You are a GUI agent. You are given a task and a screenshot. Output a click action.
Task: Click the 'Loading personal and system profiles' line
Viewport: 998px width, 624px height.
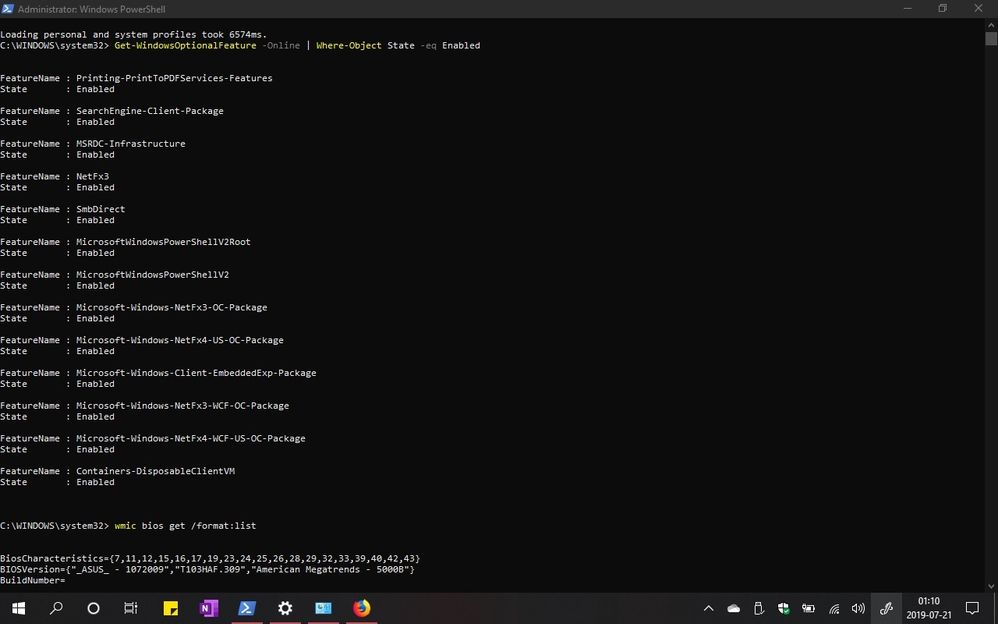[134, 34]
